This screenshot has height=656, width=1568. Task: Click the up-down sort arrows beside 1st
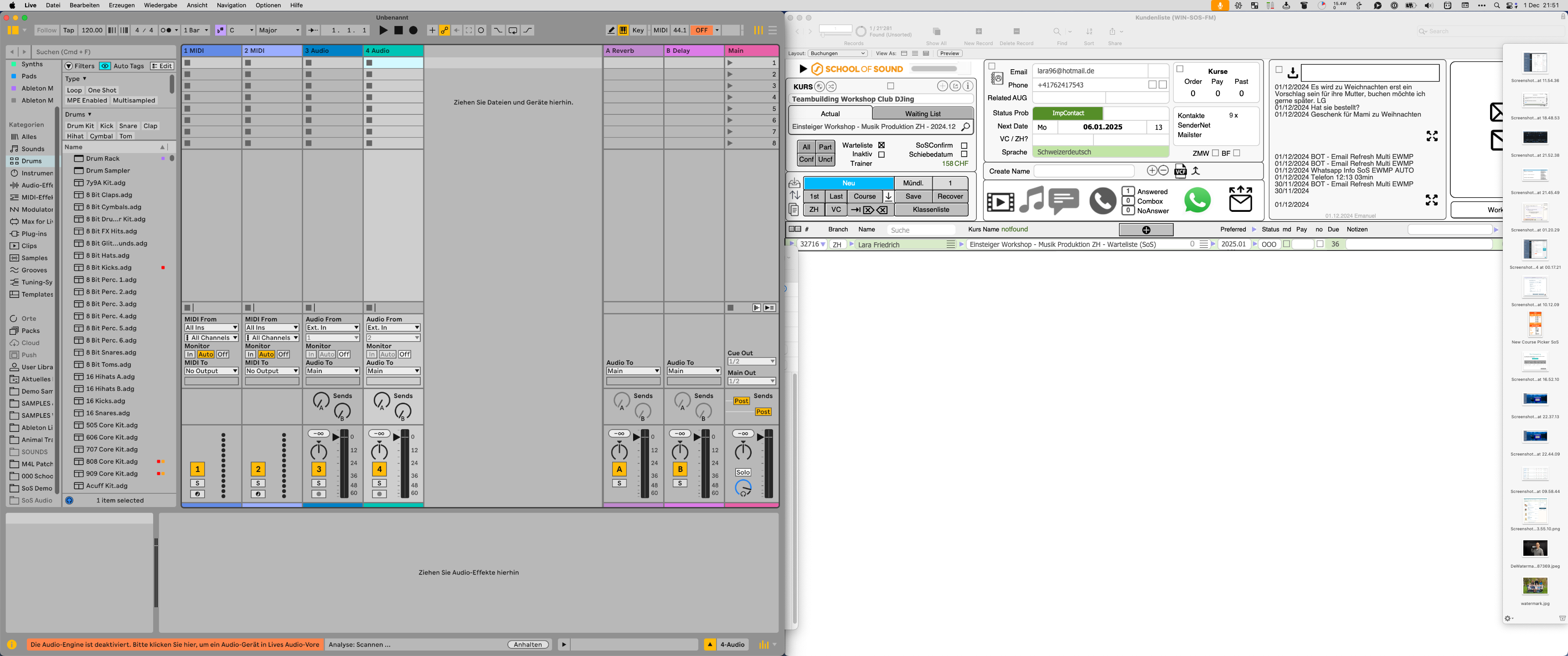(x=794, y=195)
